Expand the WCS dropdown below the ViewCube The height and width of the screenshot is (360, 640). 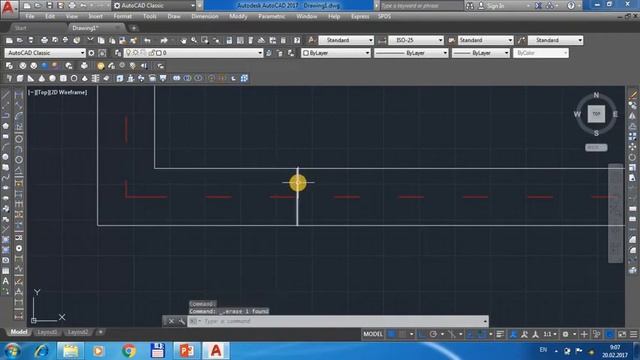pyautogui.click(x=596, y=147)
